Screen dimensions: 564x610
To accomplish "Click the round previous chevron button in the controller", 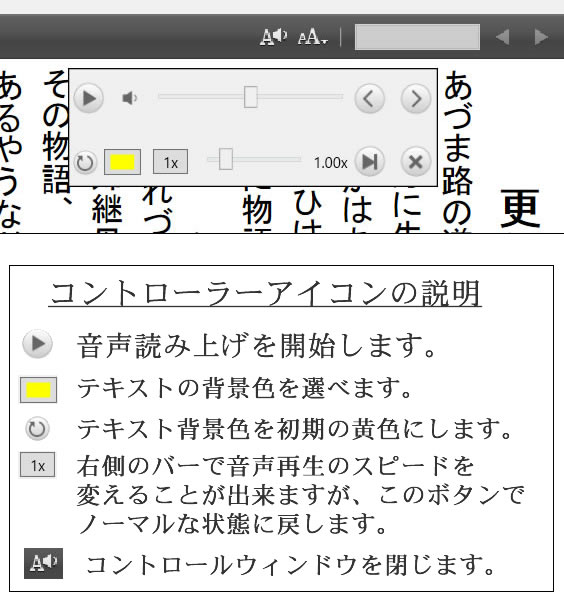I will pos(370,98).
